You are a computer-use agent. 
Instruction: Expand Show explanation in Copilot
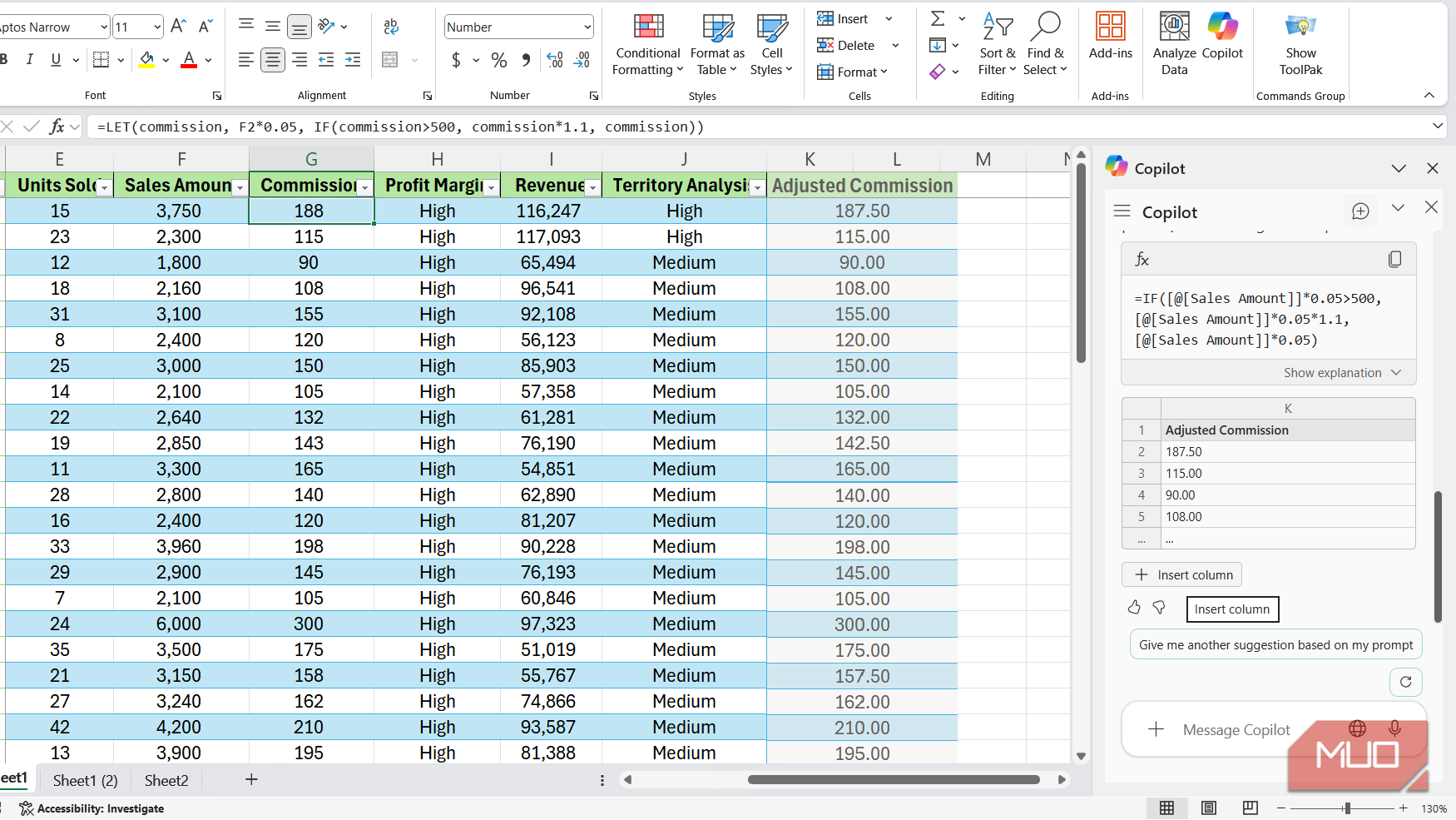[x=1342, y=373]
